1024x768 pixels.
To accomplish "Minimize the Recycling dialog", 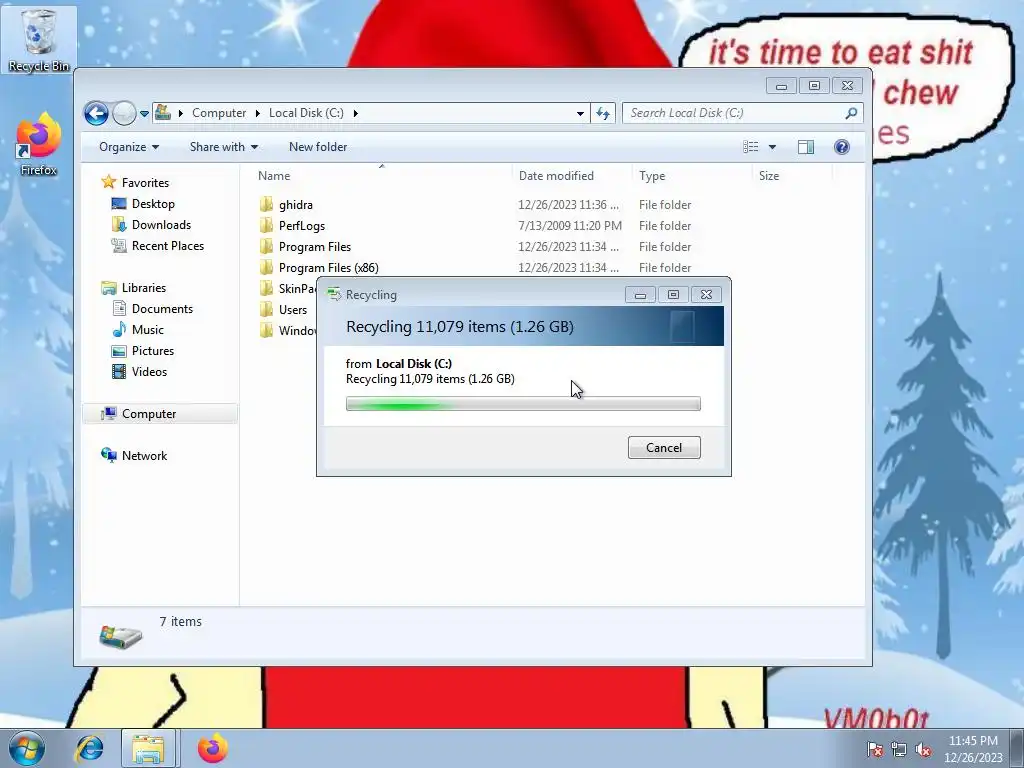I will 640,295.
